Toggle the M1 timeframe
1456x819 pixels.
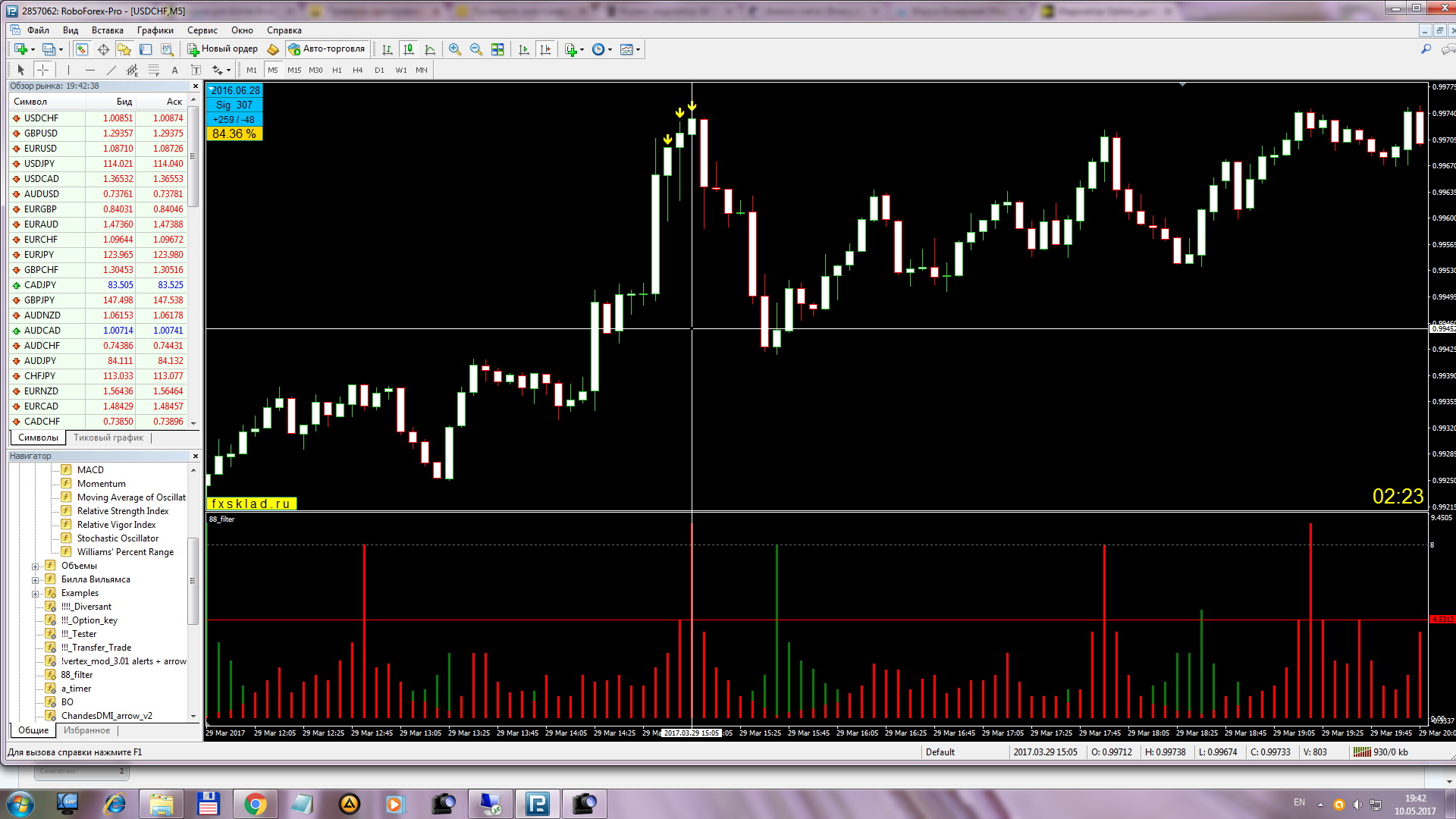click(x=252, y=70)
